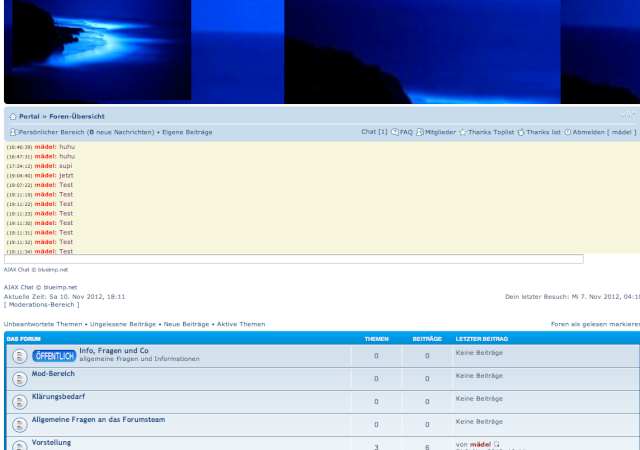Click forum icon in Vorstellung row
640x450 pixels.
tap(19, 446)
